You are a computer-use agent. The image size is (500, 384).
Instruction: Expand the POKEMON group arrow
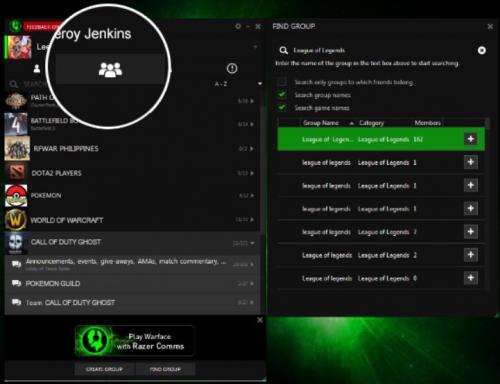click(x=252, y=195)
